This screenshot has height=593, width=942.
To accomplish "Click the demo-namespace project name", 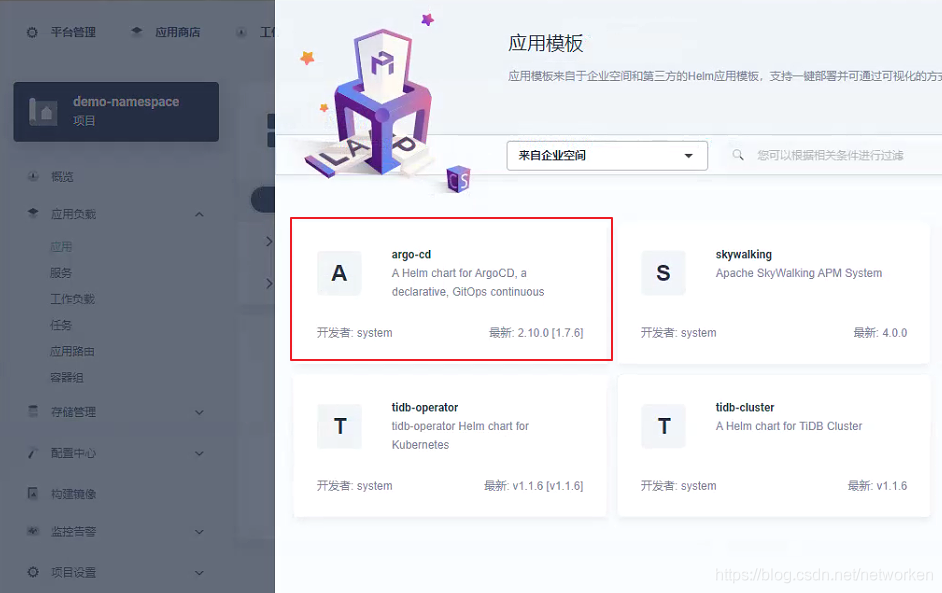I will 126,102.
